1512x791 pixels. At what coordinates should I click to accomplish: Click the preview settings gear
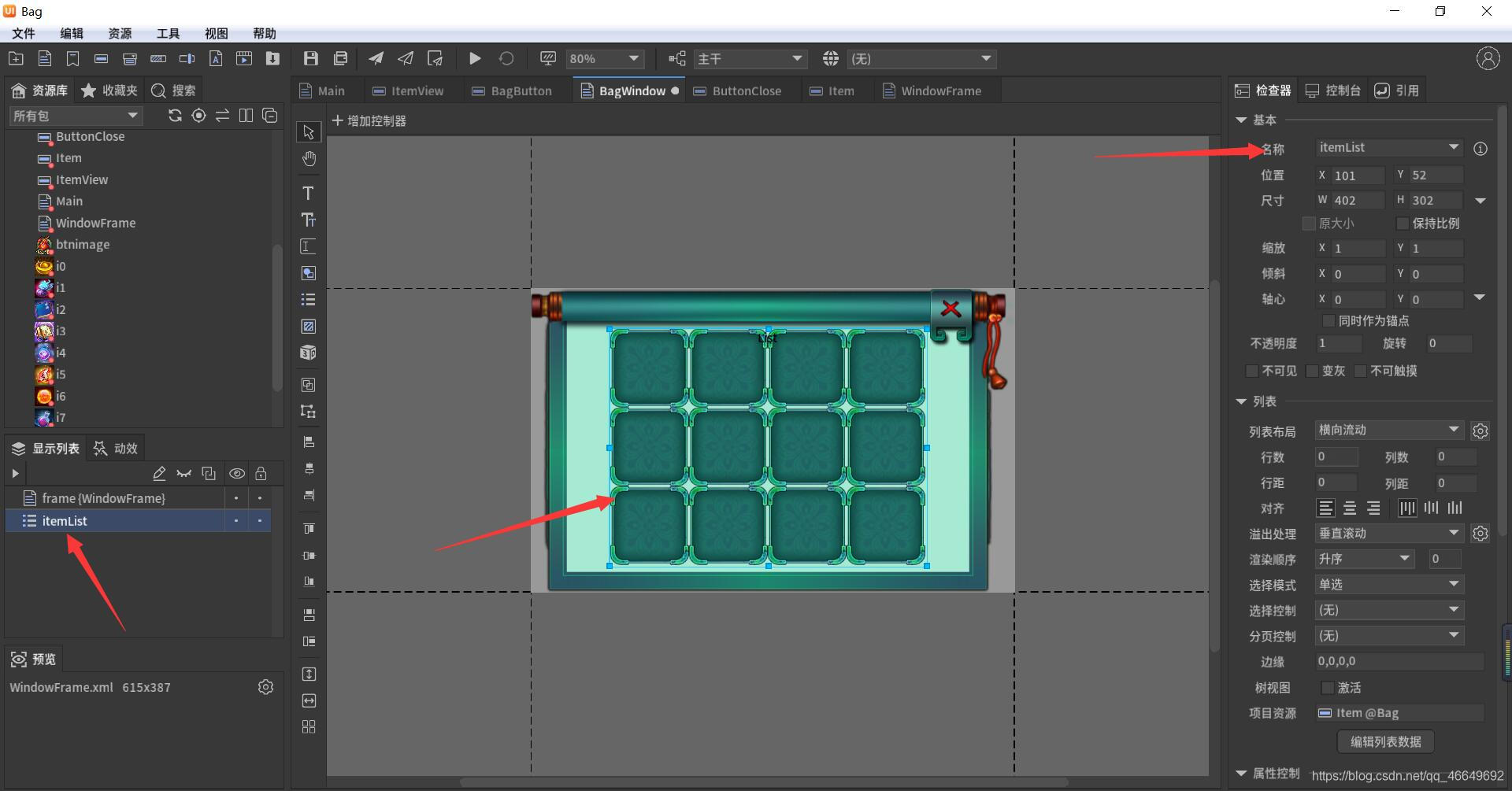click(265, 687)
